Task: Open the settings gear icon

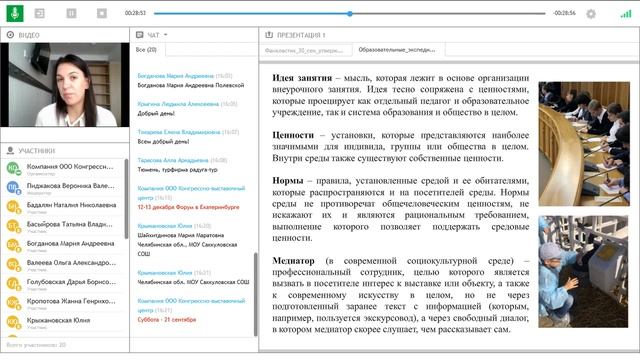Action: coord(591,14)
